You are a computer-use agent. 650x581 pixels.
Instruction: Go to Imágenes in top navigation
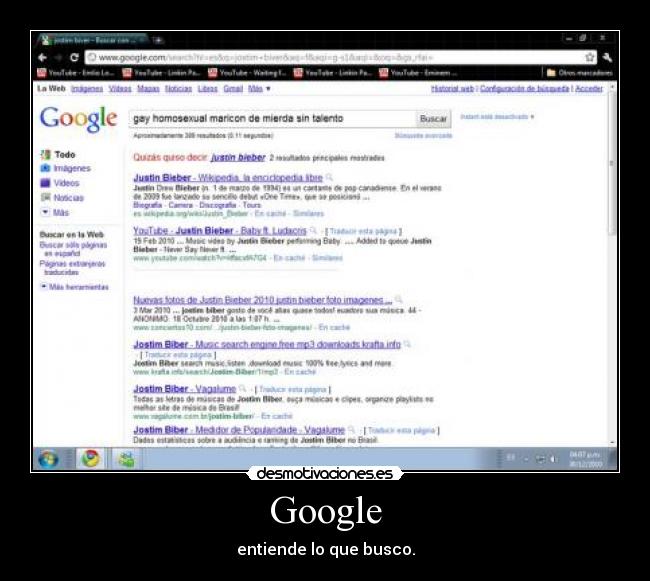pyautogui.click(x=87, y=89)
